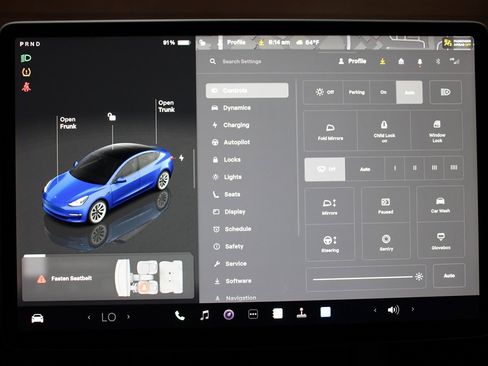Toggle the Paused dashcam button
The height and width of the screenshot is (366, 488).
(x=386, y=205)
